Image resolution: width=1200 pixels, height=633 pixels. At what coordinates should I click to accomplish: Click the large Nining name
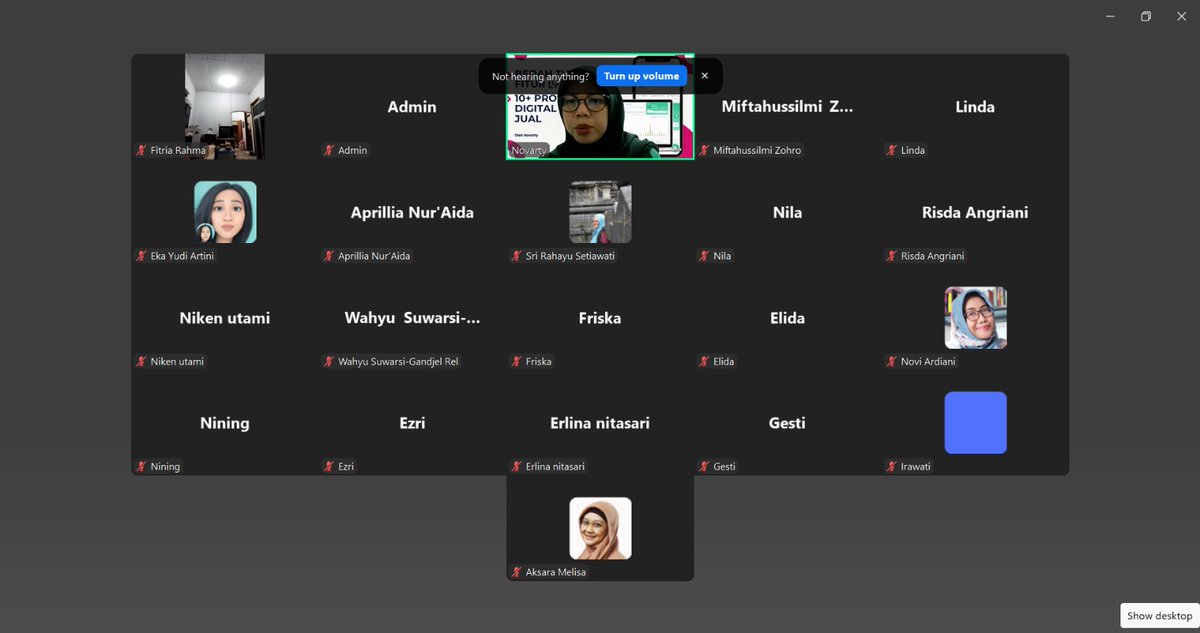tap(225, 423)
